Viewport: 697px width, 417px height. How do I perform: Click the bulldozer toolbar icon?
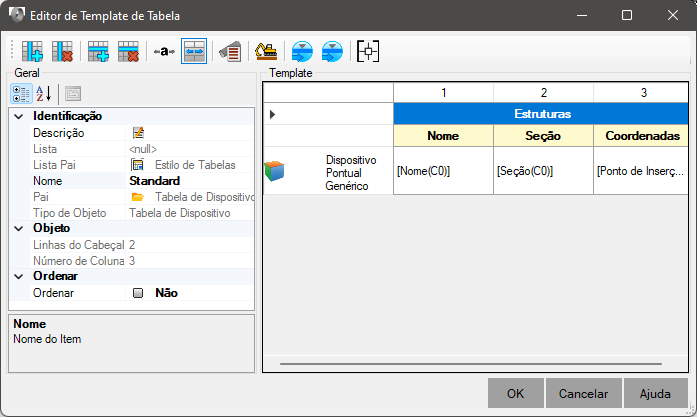[x=266, y=52]
